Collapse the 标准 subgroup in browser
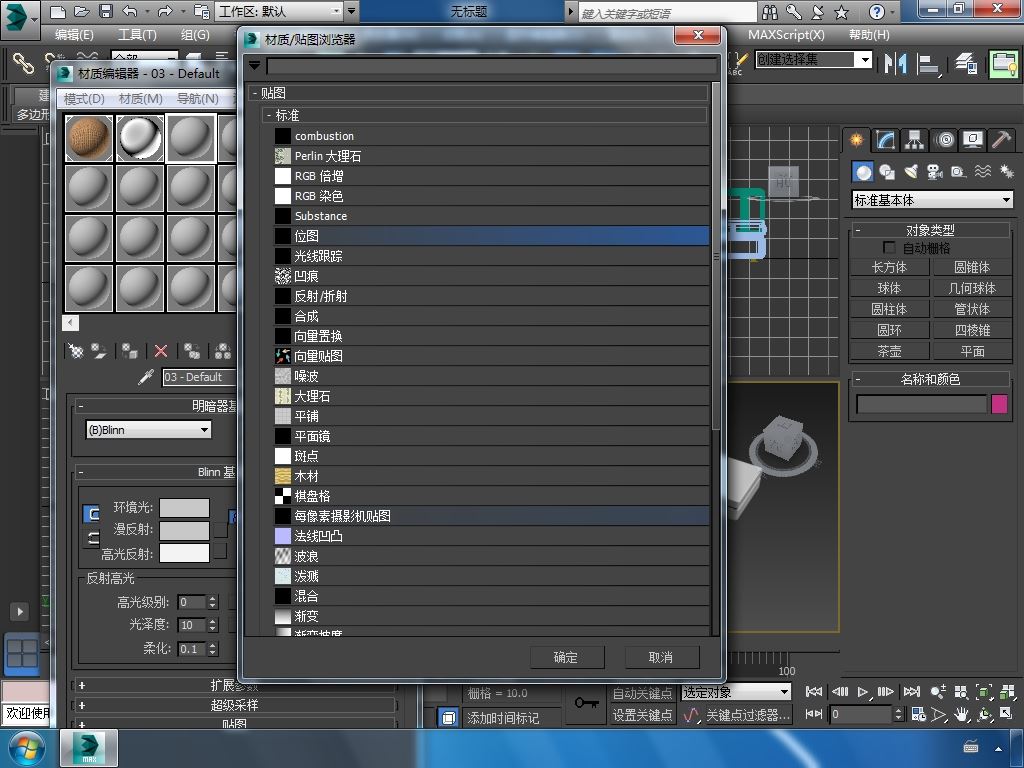The width and height of the screenshot is (1024, 768). point(268,116)
